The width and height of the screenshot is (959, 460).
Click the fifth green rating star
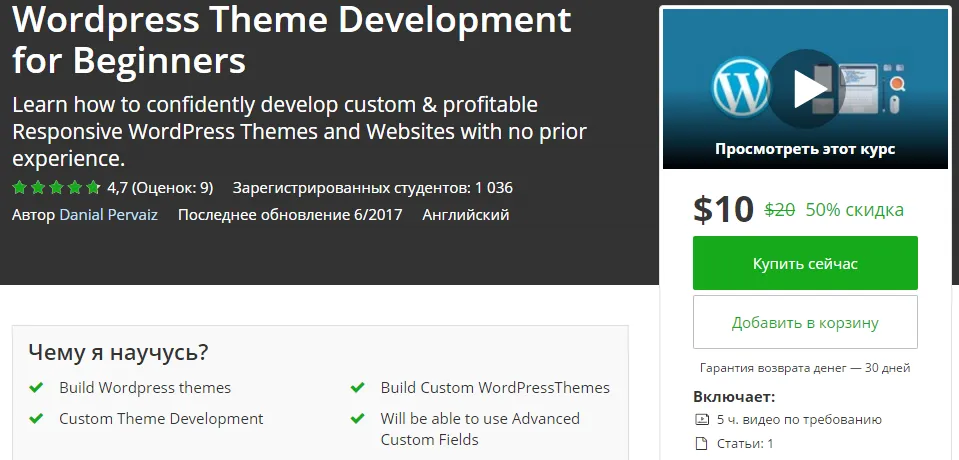coord(93,187)
